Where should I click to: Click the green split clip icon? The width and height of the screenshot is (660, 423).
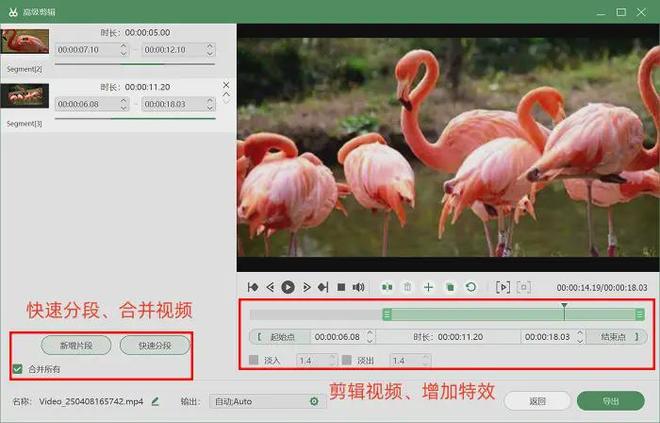tap(386, 287)
